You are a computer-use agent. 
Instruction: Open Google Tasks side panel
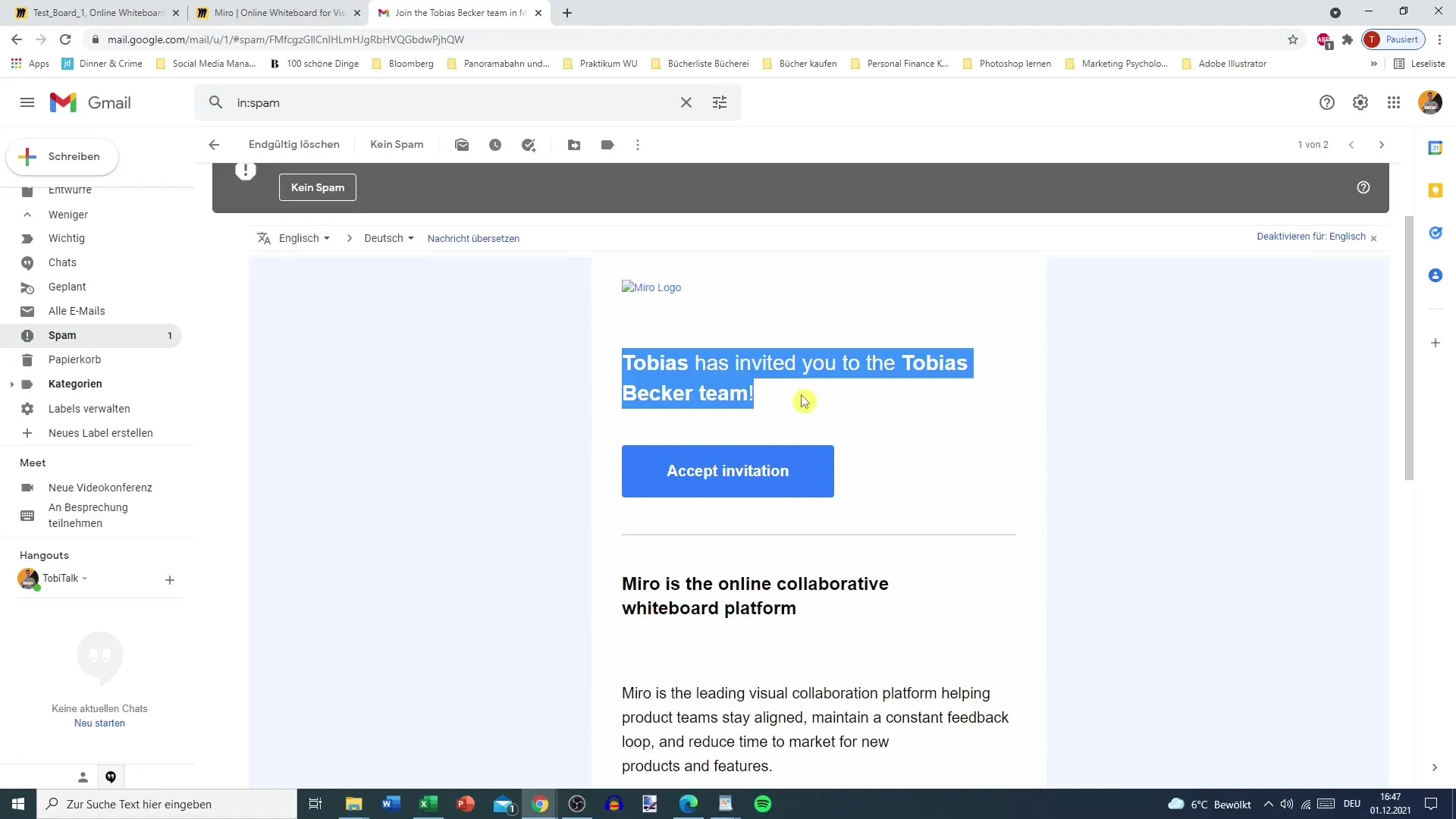tap(1435, 233)
